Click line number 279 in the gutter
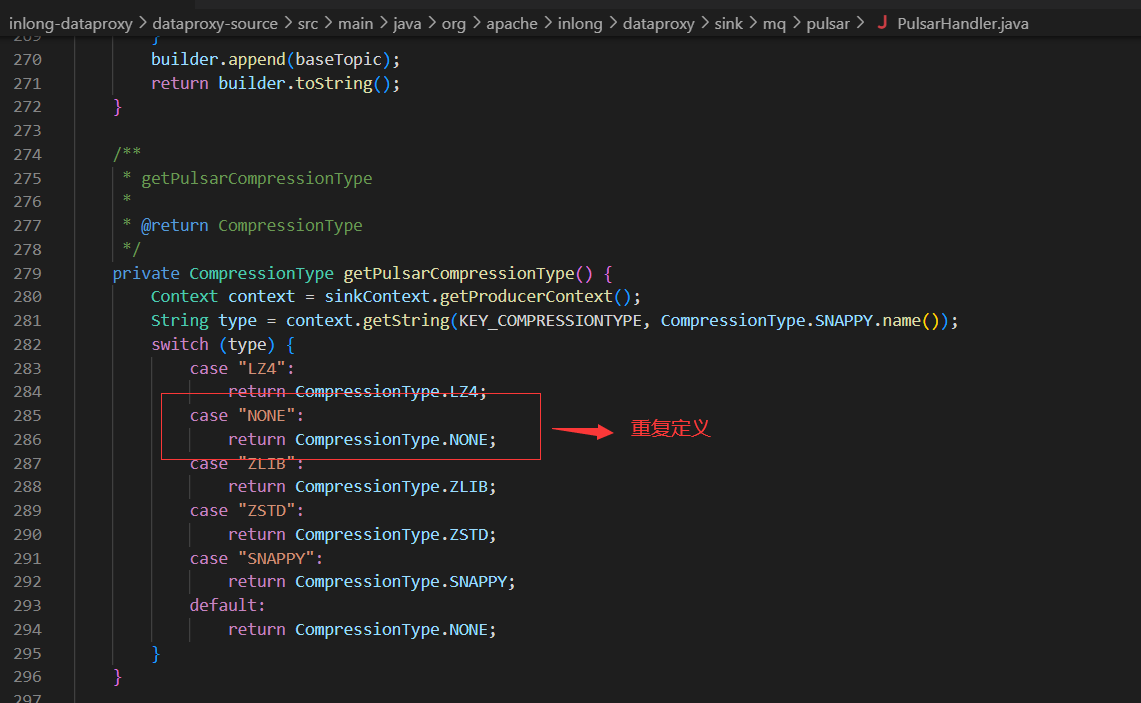The height and width of the screenshot is (703, 1141). [27, 273]
